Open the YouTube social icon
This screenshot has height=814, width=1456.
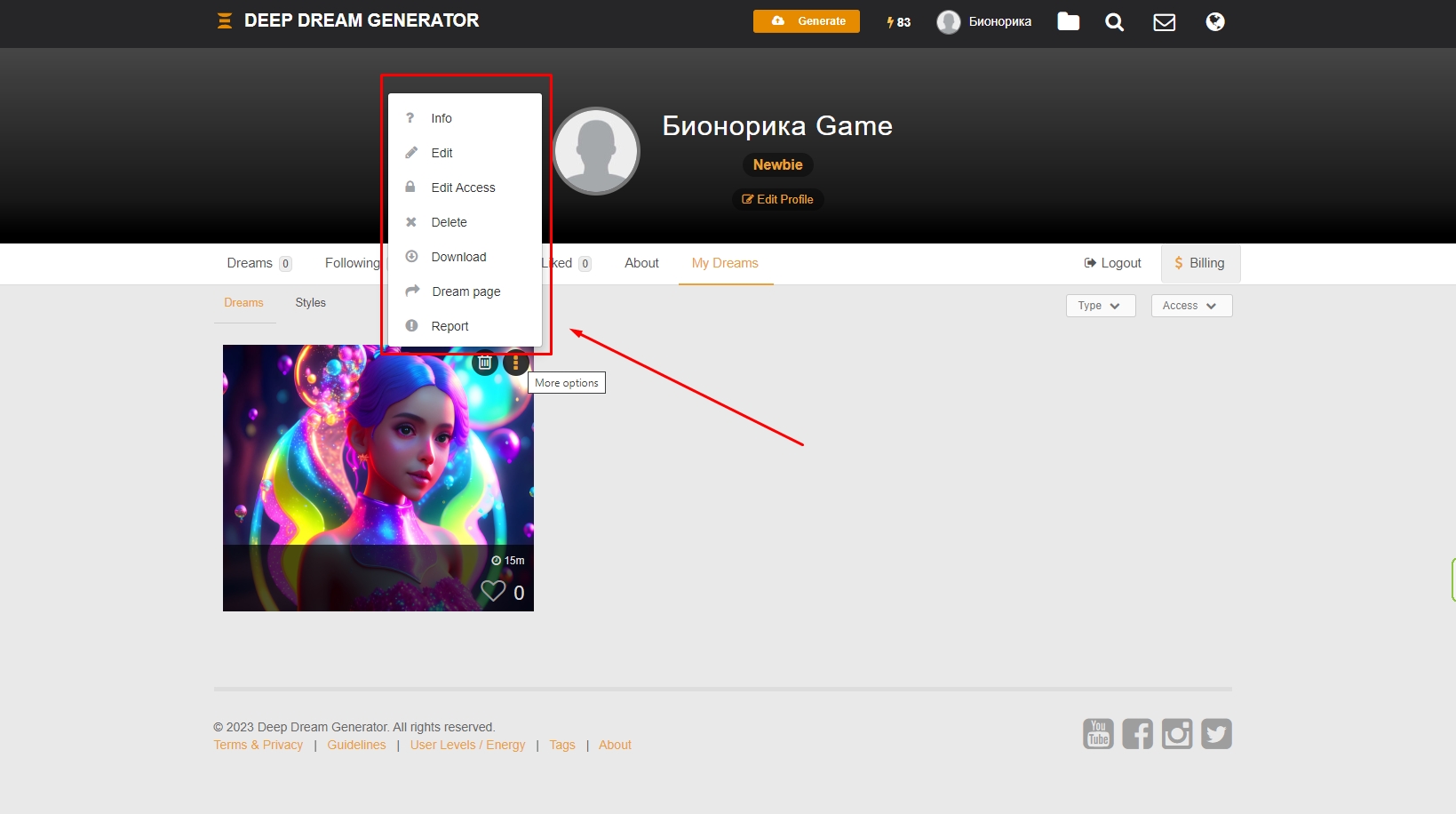click(x=1099, y=734)
